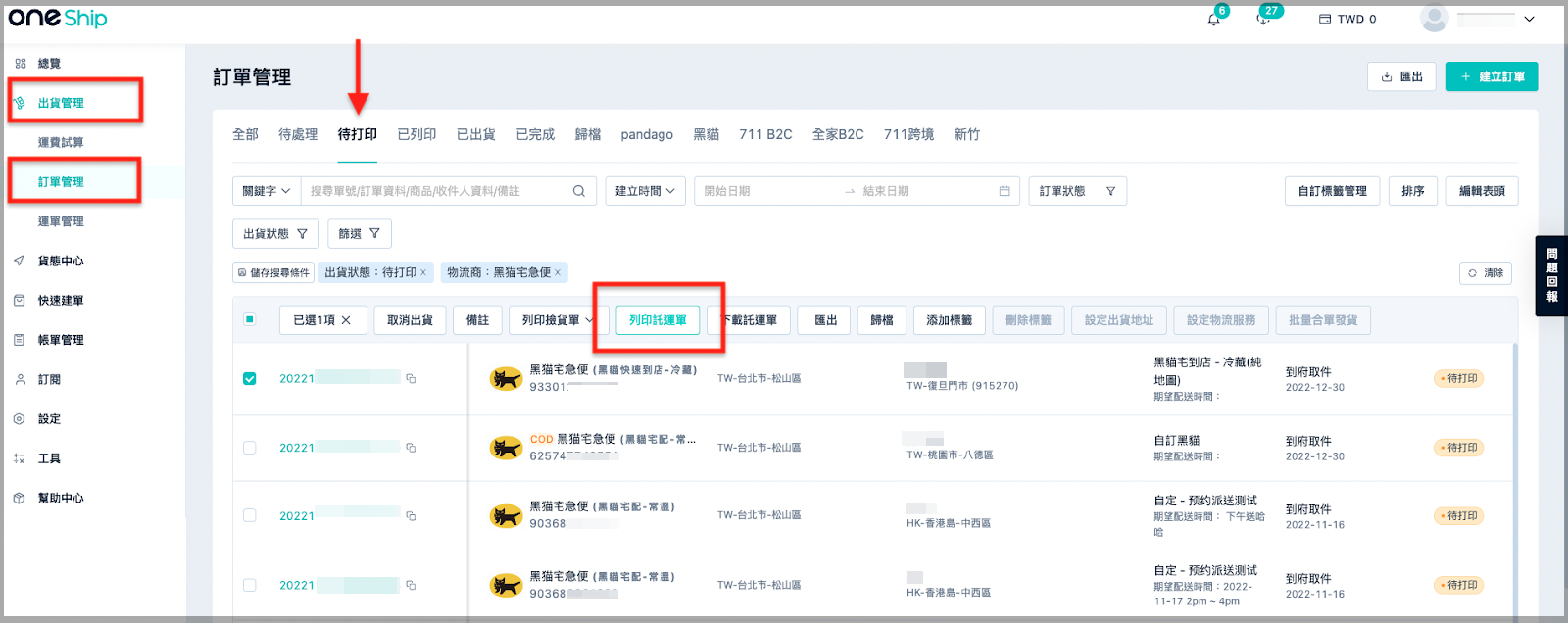The image size is (1568, 623).
Task: Select the 已出貨 tab
Action: (476, 134)
